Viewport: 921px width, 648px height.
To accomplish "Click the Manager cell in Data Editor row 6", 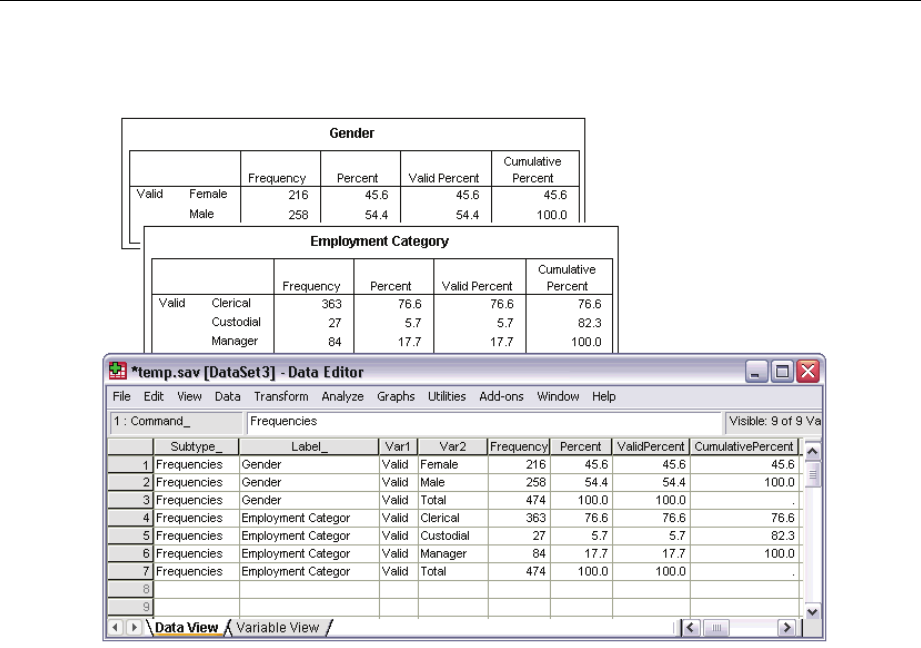I will 453,553.
